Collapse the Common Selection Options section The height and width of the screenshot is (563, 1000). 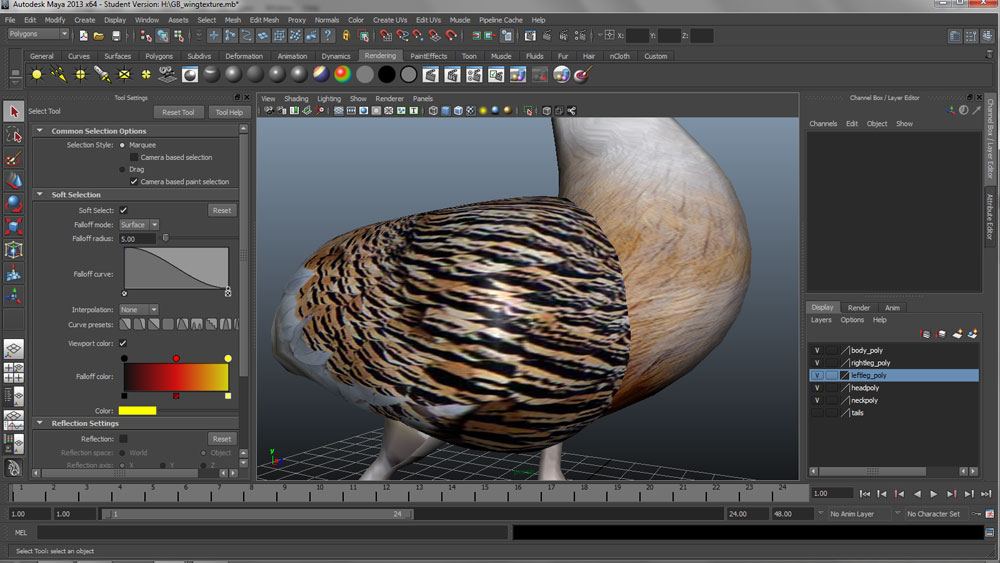pyautogui.click(x=40, y=131)
